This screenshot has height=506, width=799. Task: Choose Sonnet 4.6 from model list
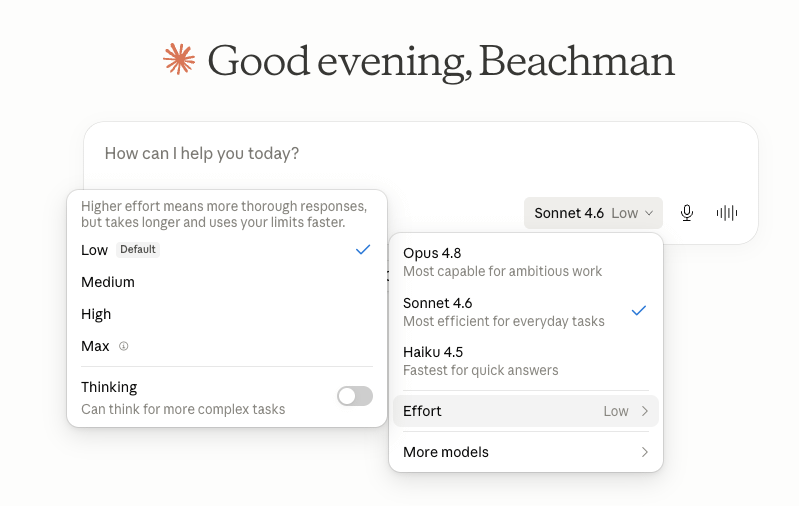click(x=526, y=312)
